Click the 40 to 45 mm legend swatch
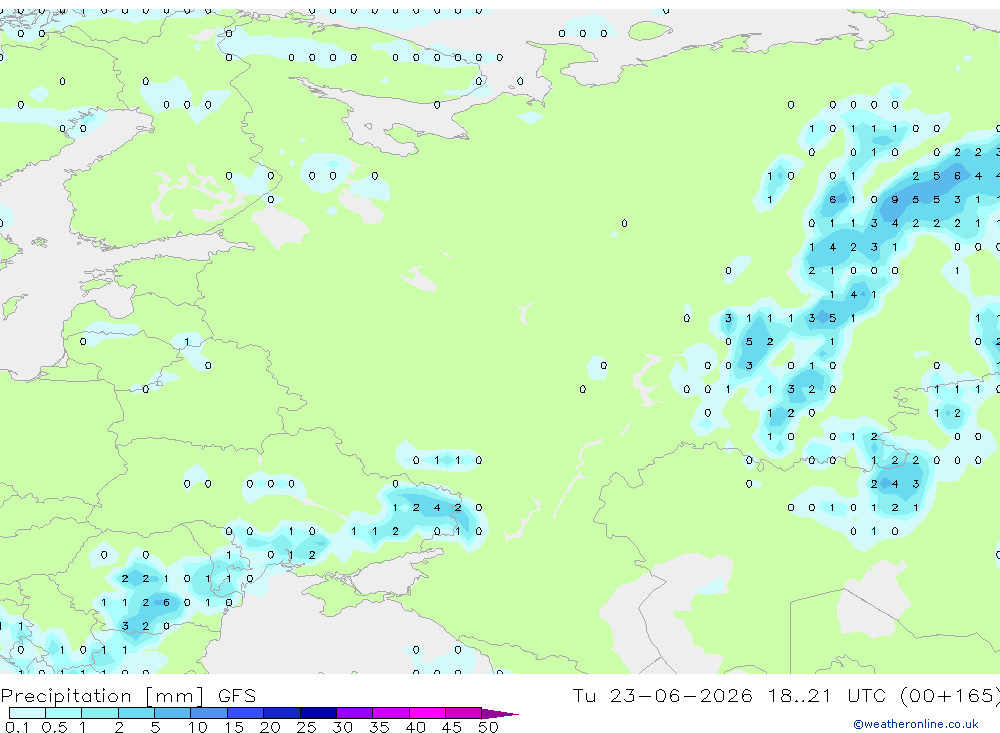Screen dimensions: 1000x733 (x=427, y=713)
